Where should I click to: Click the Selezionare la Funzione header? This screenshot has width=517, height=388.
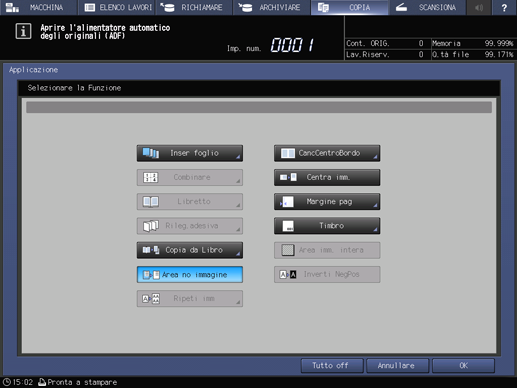point(74,88)
